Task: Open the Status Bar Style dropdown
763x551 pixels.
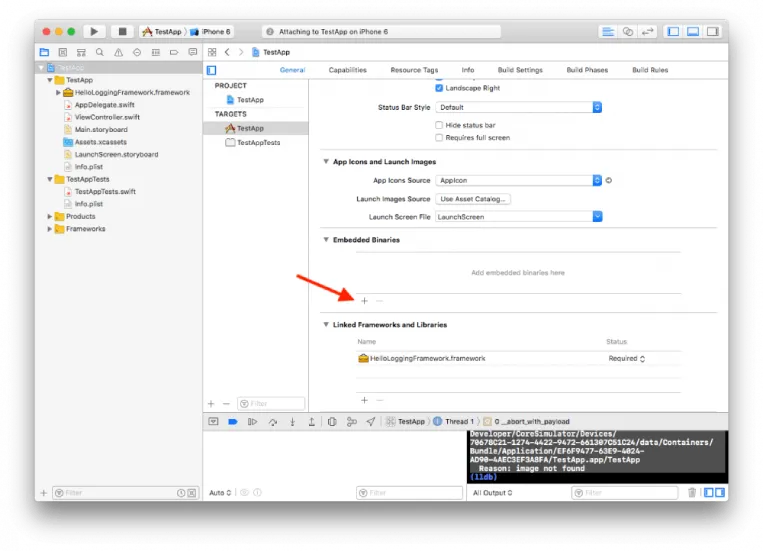Action: (519, 107)
